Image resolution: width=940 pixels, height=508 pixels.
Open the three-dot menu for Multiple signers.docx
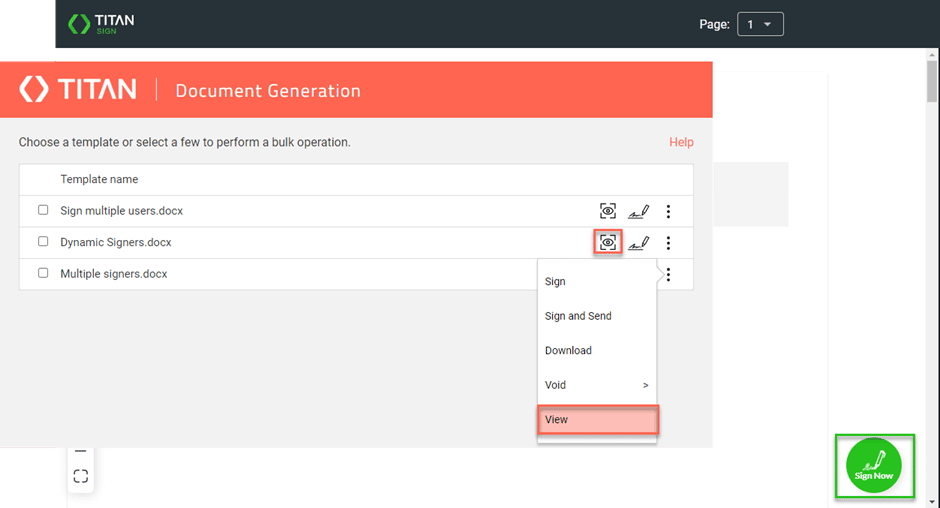tap(668, 274)
